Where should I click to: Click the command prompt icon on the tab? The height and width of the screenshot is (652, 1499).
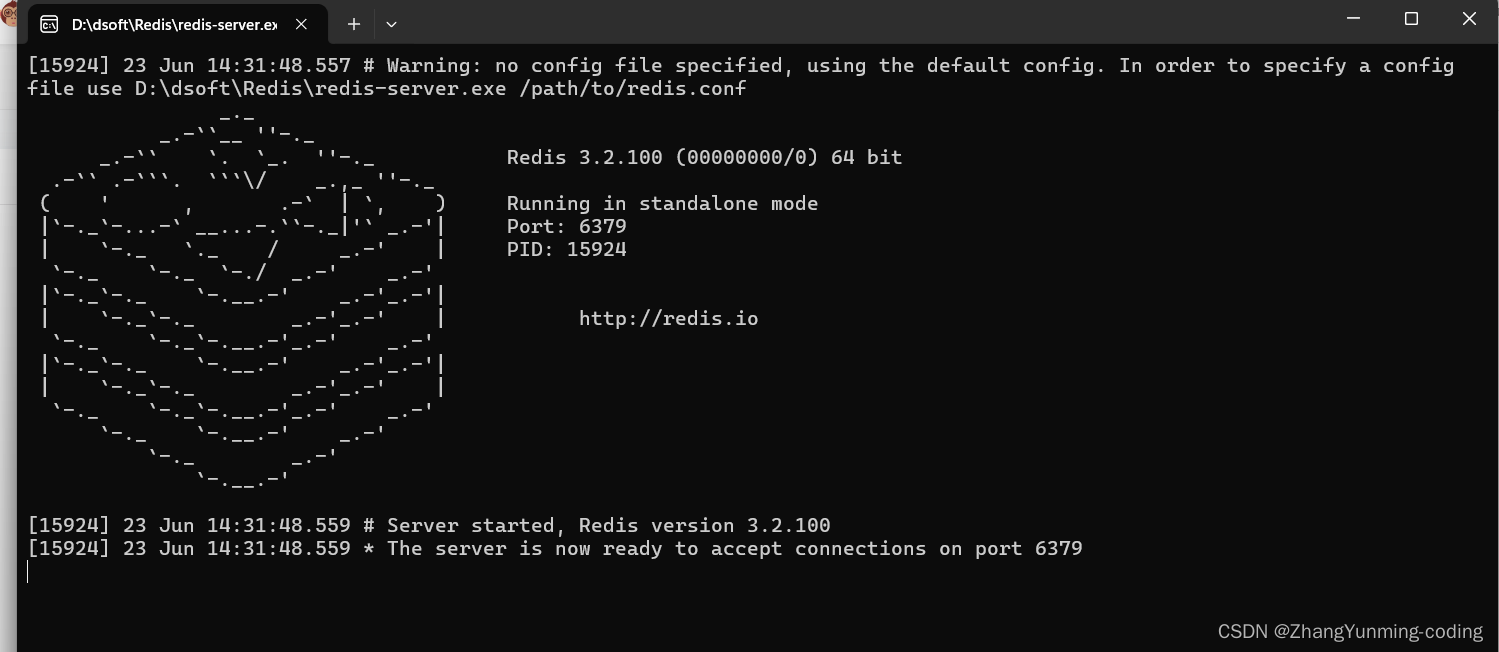click(48, 23)
